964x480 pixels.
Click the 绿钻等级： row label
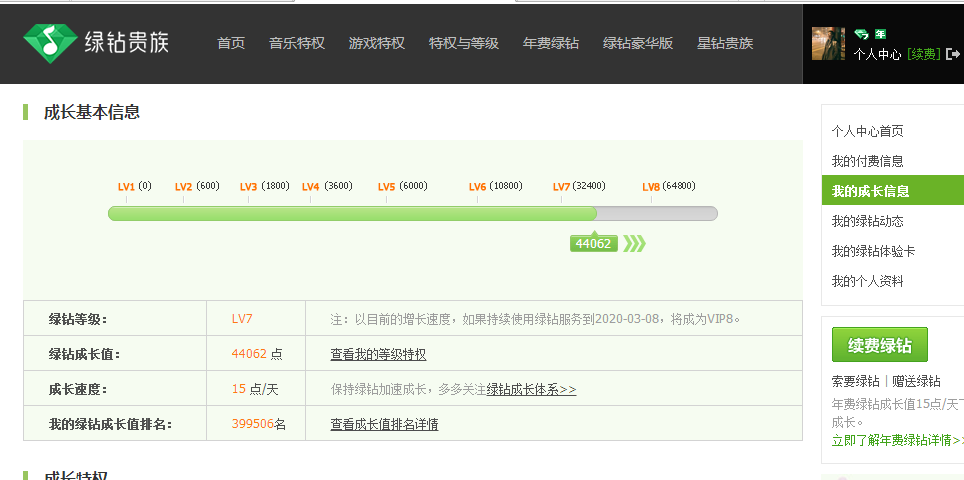click(x=77, y=319)
